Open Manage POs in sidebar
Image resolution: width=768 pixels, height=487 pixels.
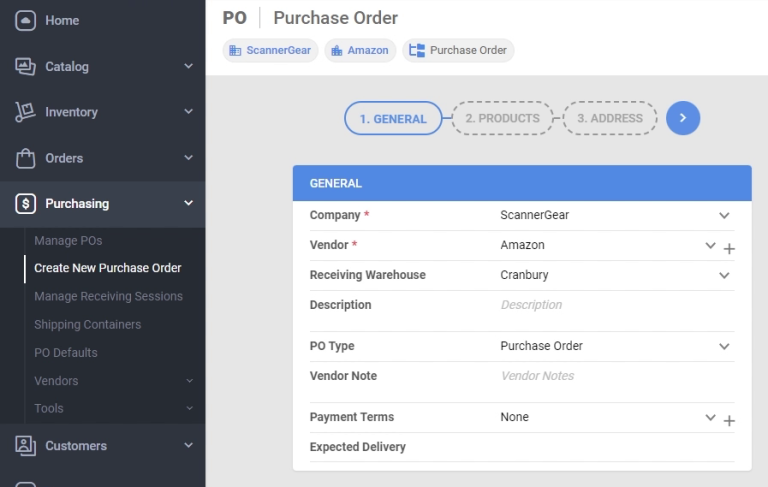pyautogui.click(x=68, y=241)
